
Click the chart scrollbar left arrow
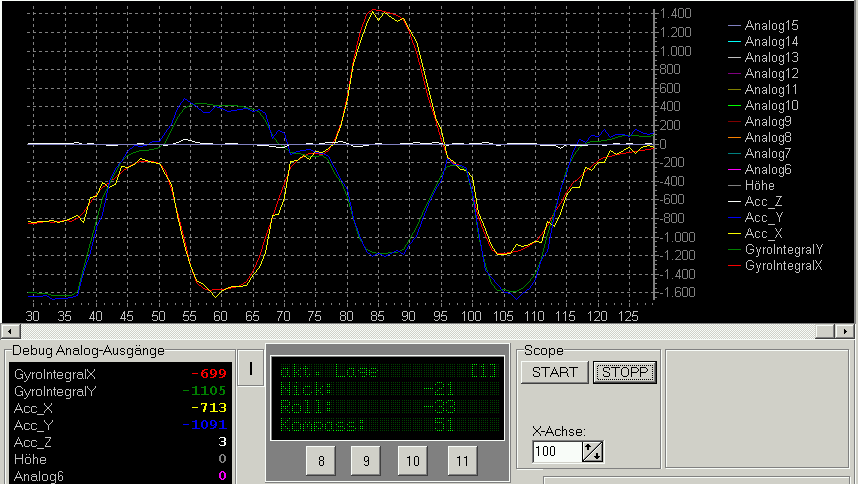pyautogui.click(x=7, y=330)
